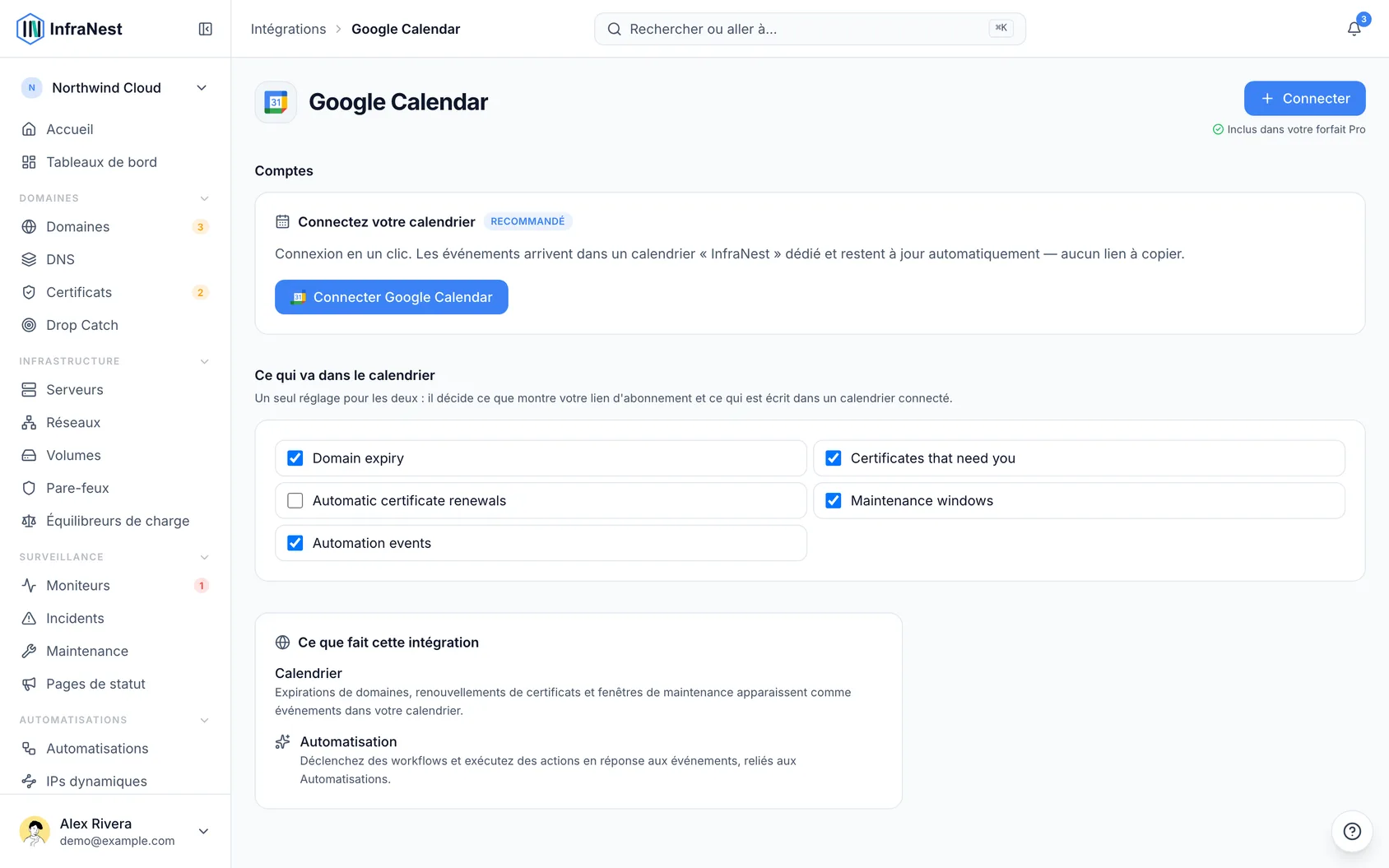Click the Google Calendar app logo thumbnail
1389x868 pixels.
276,102
